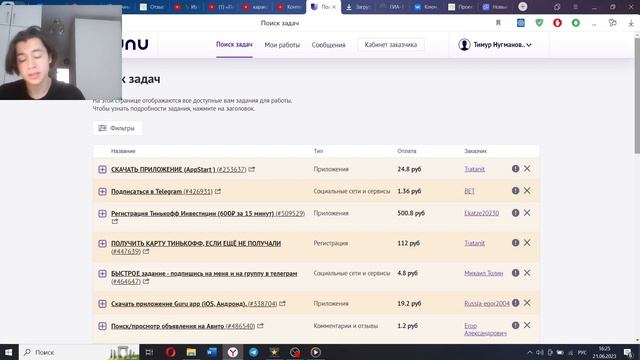
Task: Open Сообщения tab
Action: point(329,45)
